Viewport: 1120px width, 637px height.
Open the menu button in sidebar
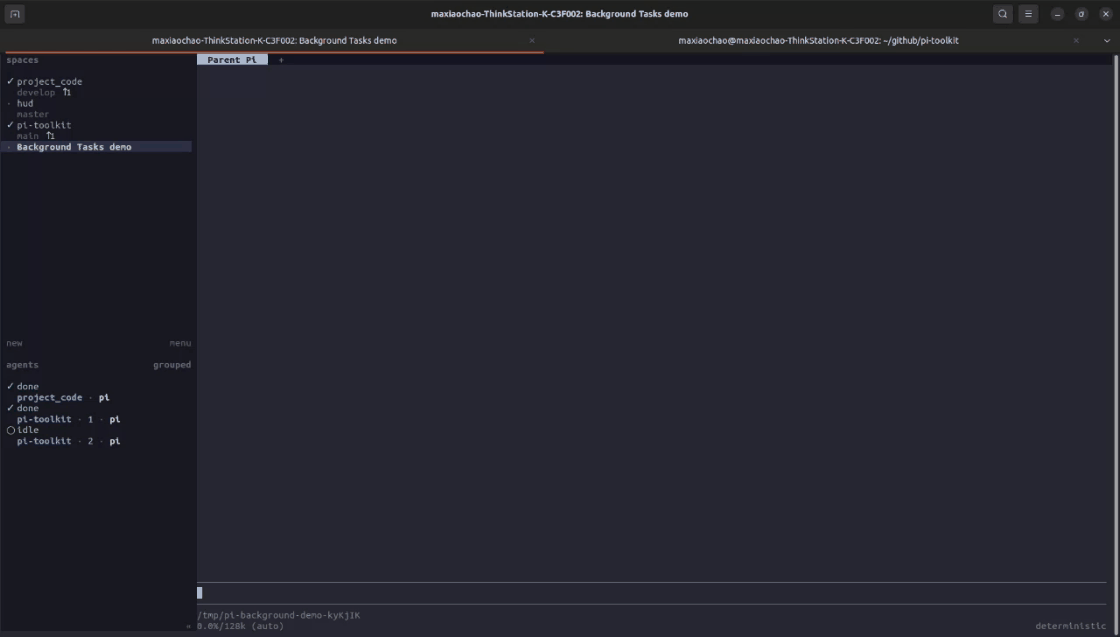[x=180, y=343]
